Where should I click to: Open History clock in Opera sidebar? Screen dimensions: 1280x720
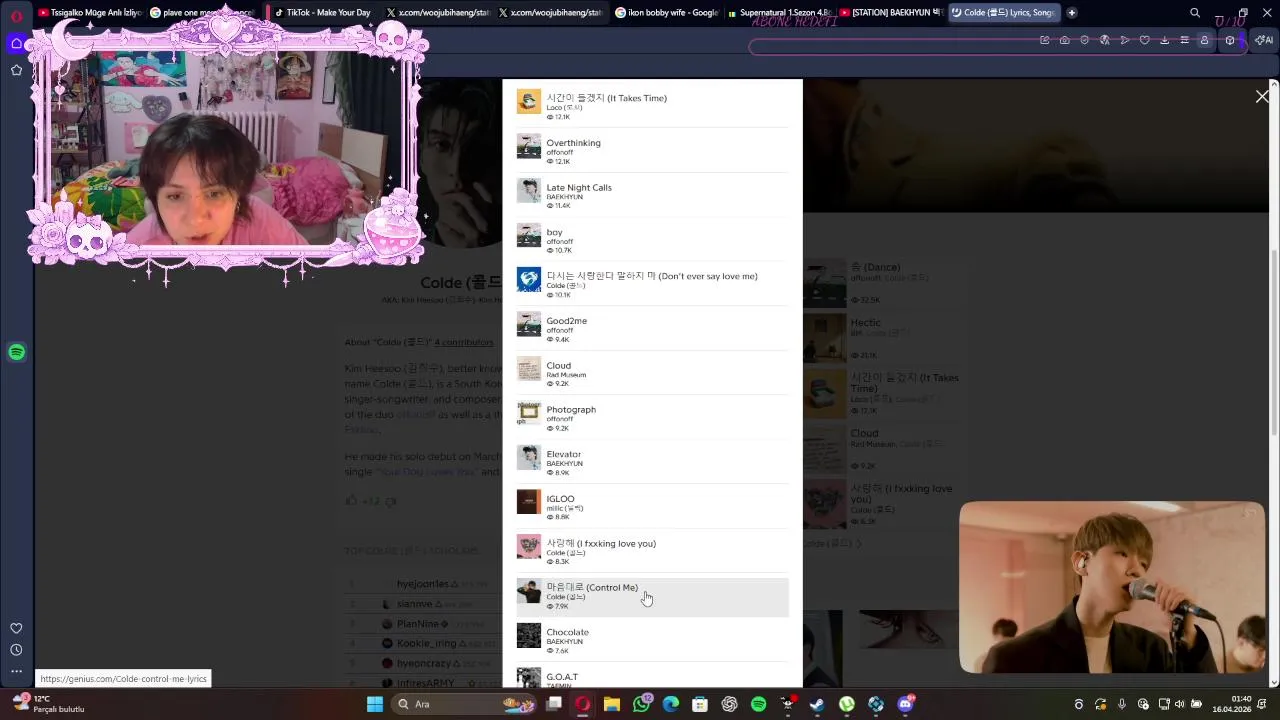pyautogui.click(x=16, y=650)
